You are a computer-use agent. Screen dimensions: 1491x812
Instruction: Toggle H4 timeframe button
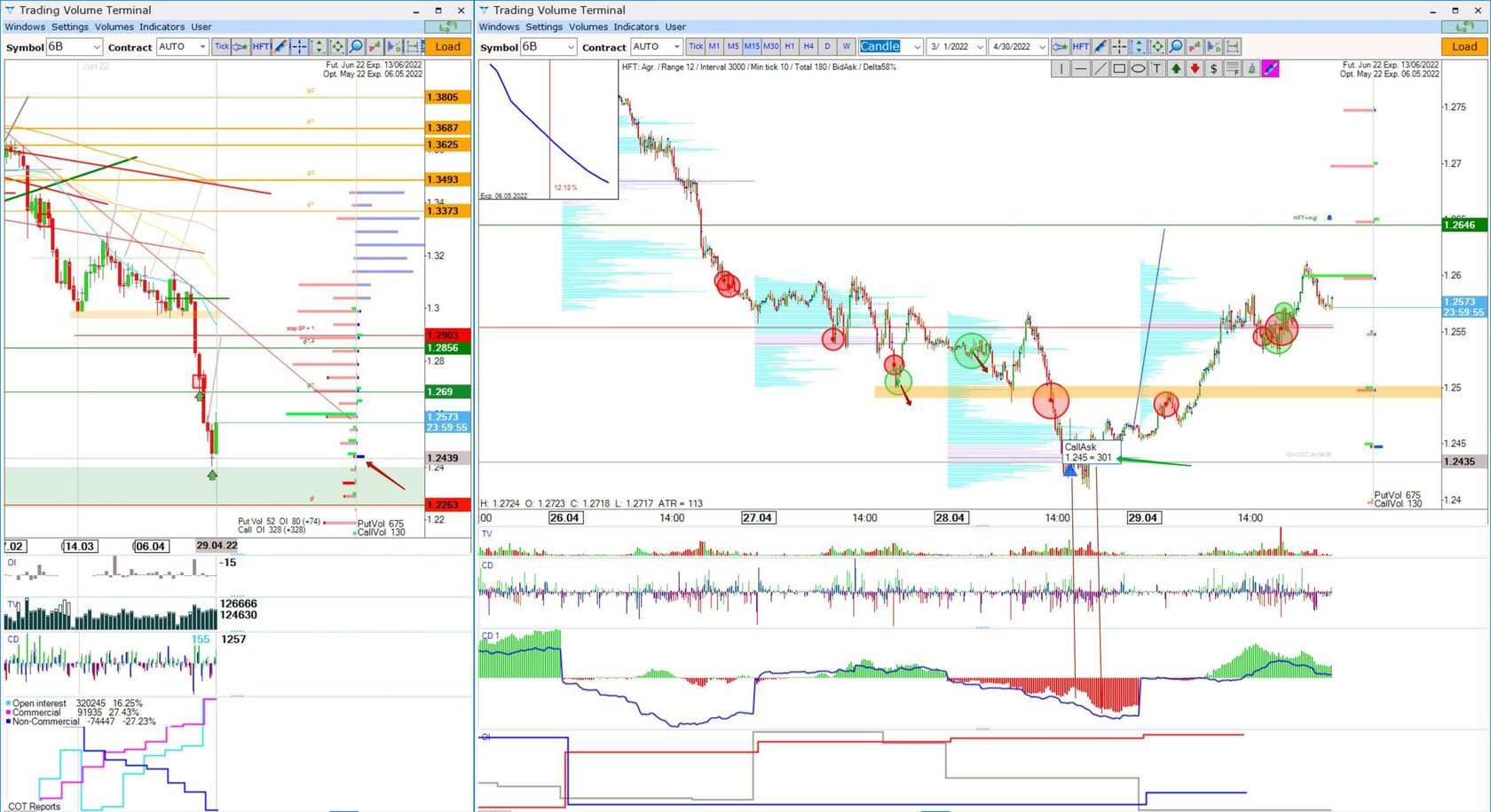tap(809, 46)
